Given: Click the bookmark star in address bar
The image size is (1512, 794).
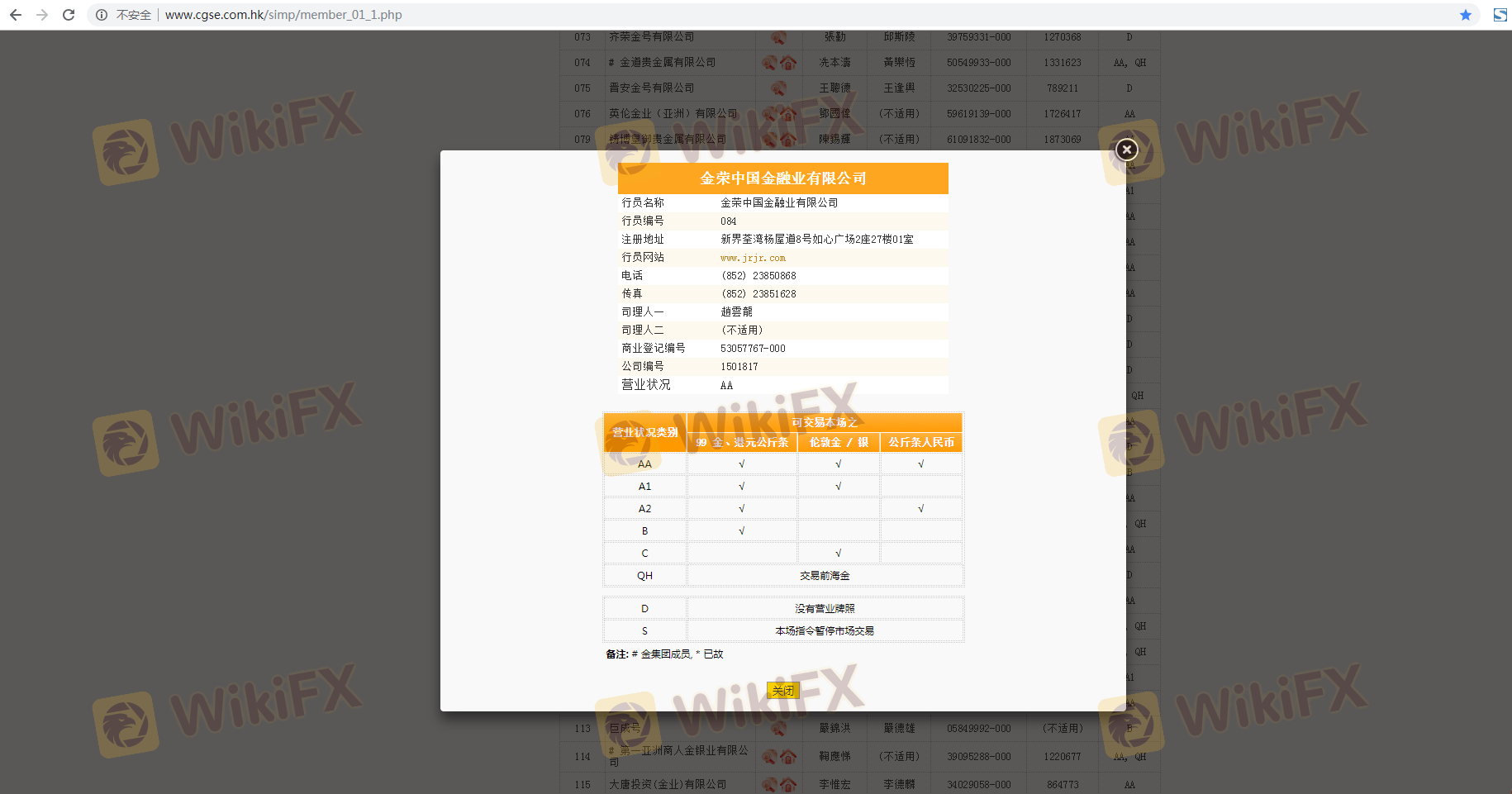Looking at the screenshot, I should point(1465,15).
